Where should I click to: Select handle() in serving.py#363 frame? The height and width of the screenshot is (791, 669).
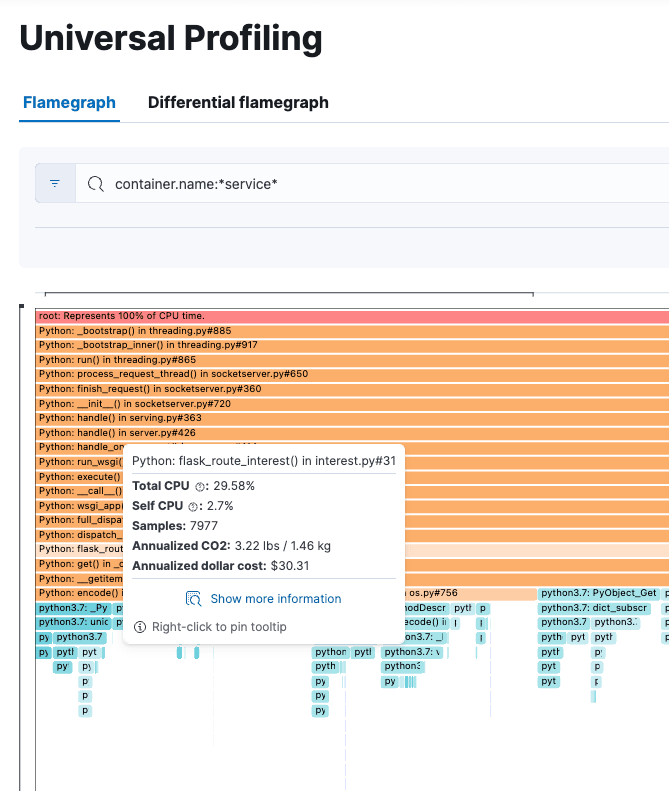[350, 418]
